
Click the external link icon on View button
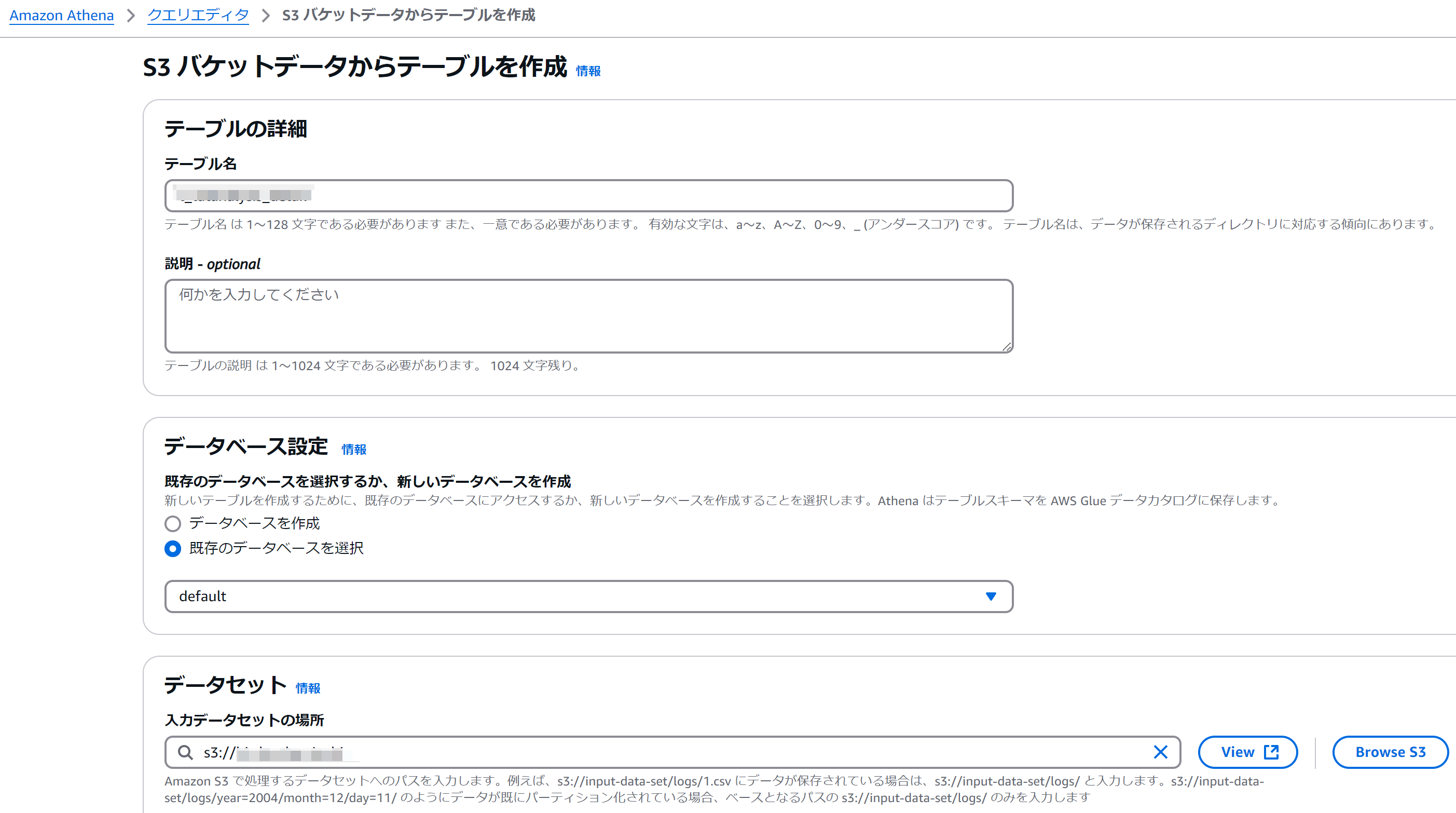coord(1271,752)
